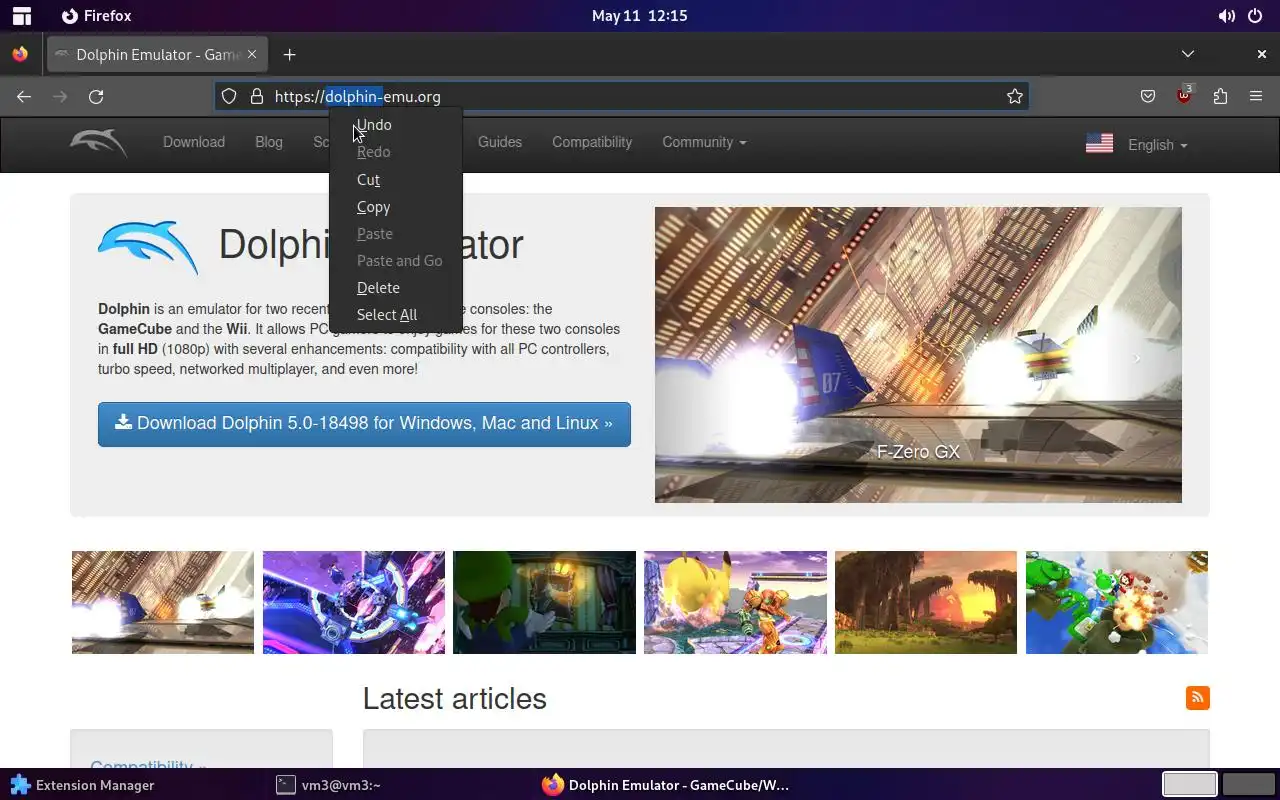Click the May 11 12:15 clock

640,16
